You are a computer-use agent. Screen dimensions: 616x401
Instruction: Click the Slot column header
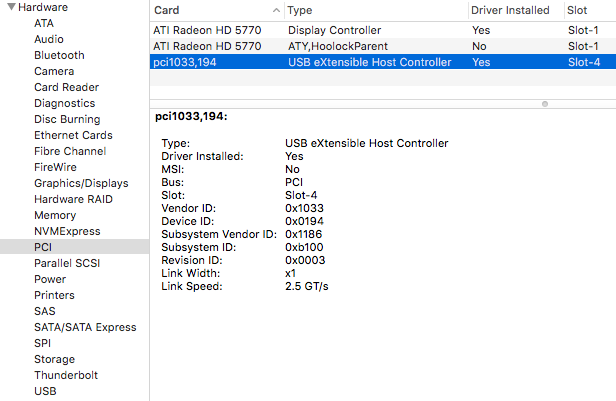(576, 9)
